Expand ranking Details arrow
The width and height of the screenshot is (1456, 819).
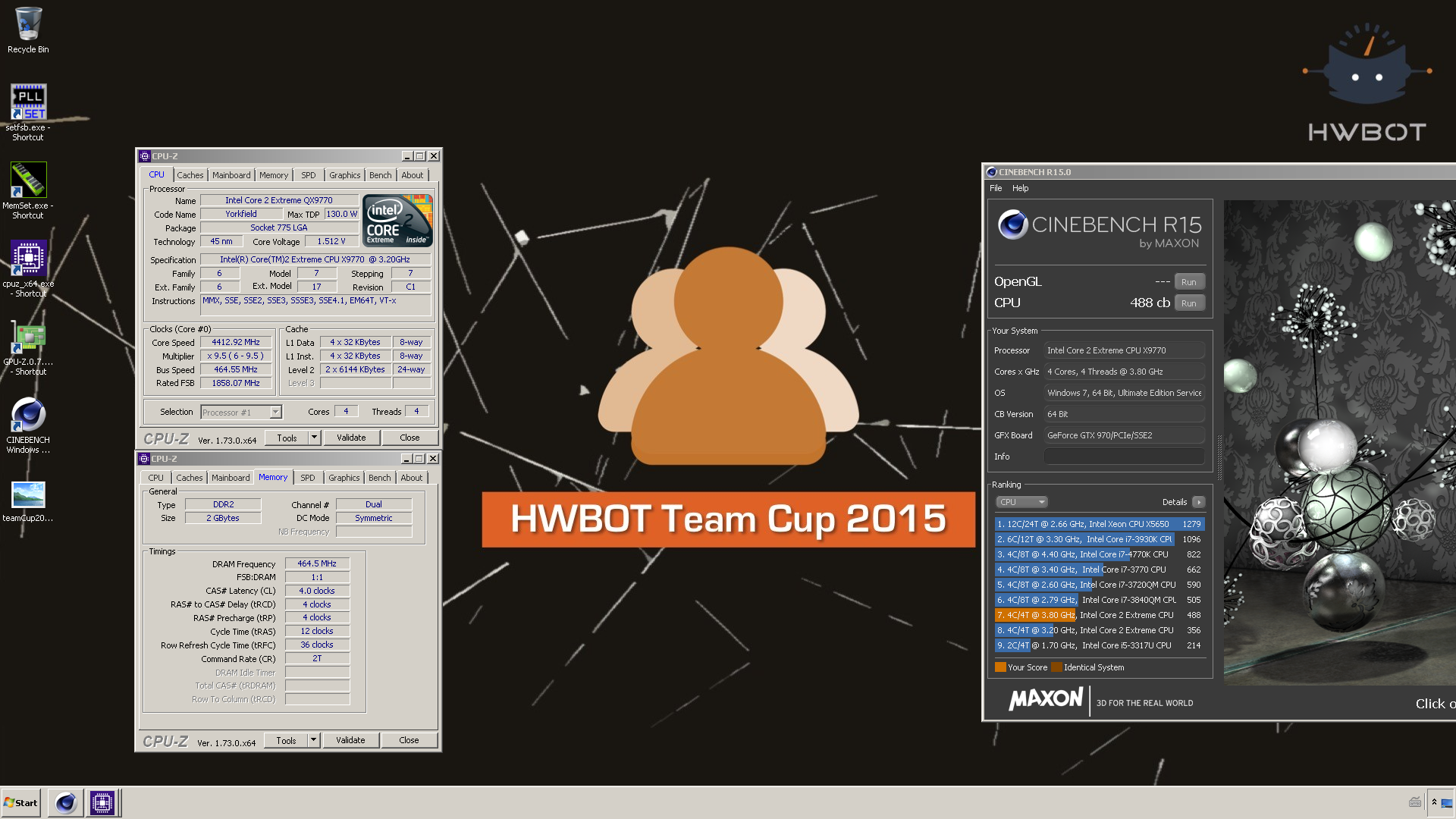click(1198, 502)
